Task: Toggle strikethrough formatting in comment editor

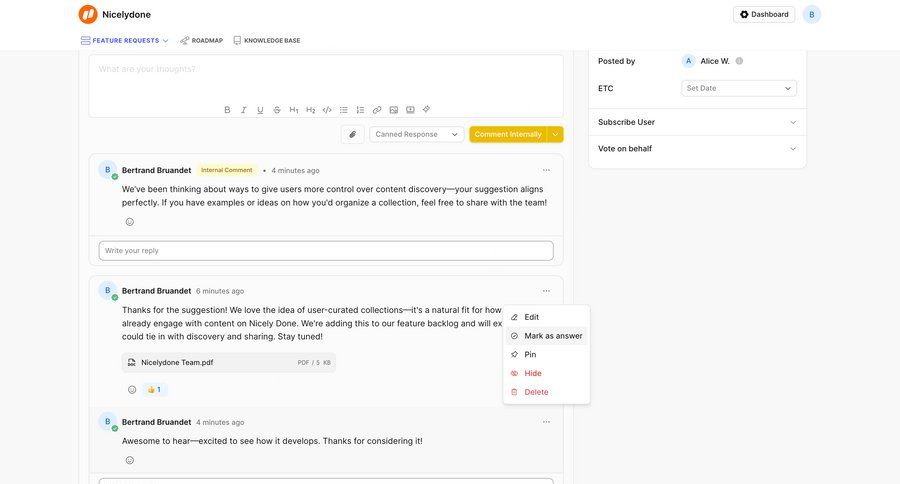Action: pyautogui.click(x=277, y=110)
